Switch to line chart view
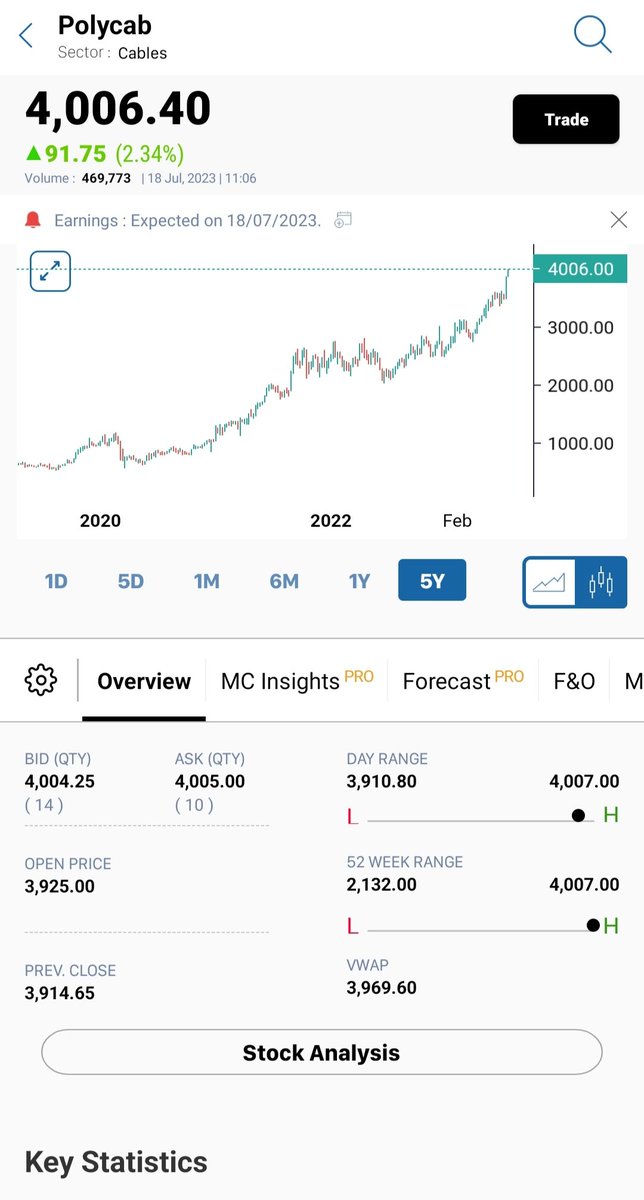 click(549, 582)
